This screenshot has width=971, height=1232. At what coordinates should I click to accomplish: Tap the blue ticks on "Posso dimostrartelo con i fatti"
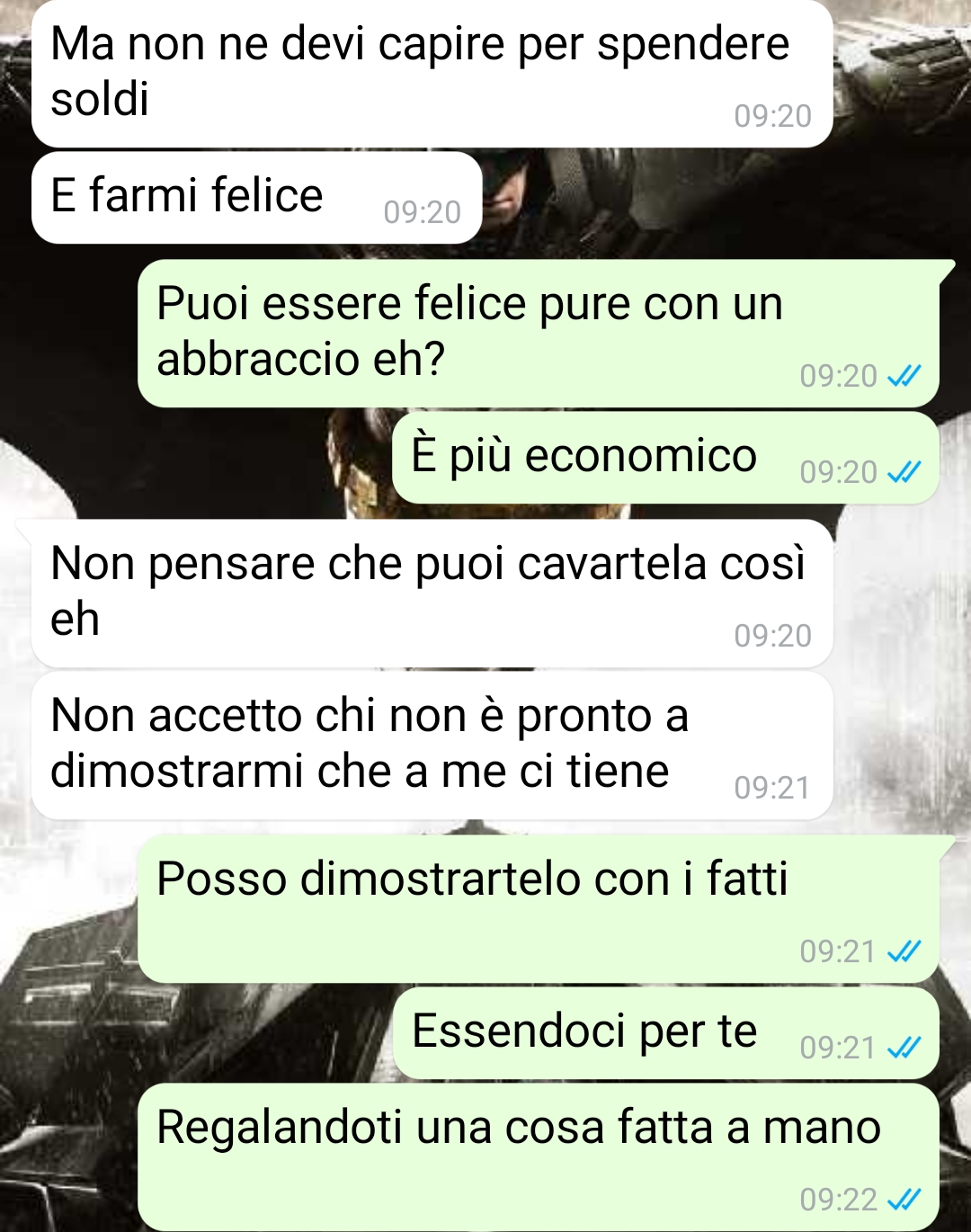click(904, 951)
